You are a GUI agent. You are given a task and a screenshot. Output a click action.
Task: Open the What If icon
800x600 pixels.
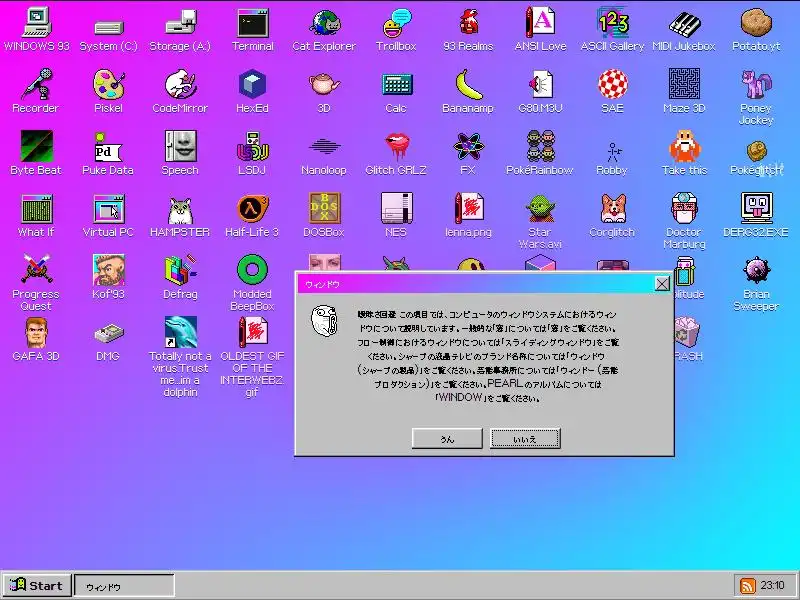(x=36, y=209)
